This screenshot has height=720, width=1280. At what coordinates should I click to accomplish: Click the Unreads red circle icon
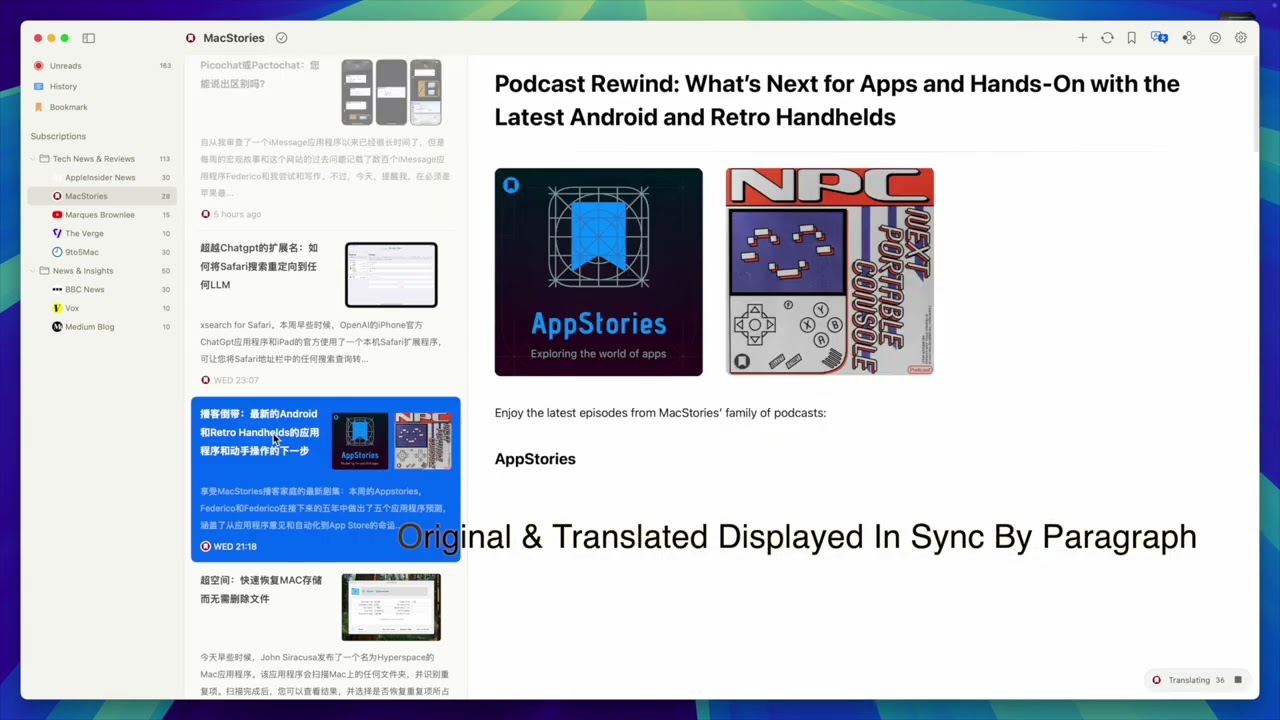pos(39,66)
